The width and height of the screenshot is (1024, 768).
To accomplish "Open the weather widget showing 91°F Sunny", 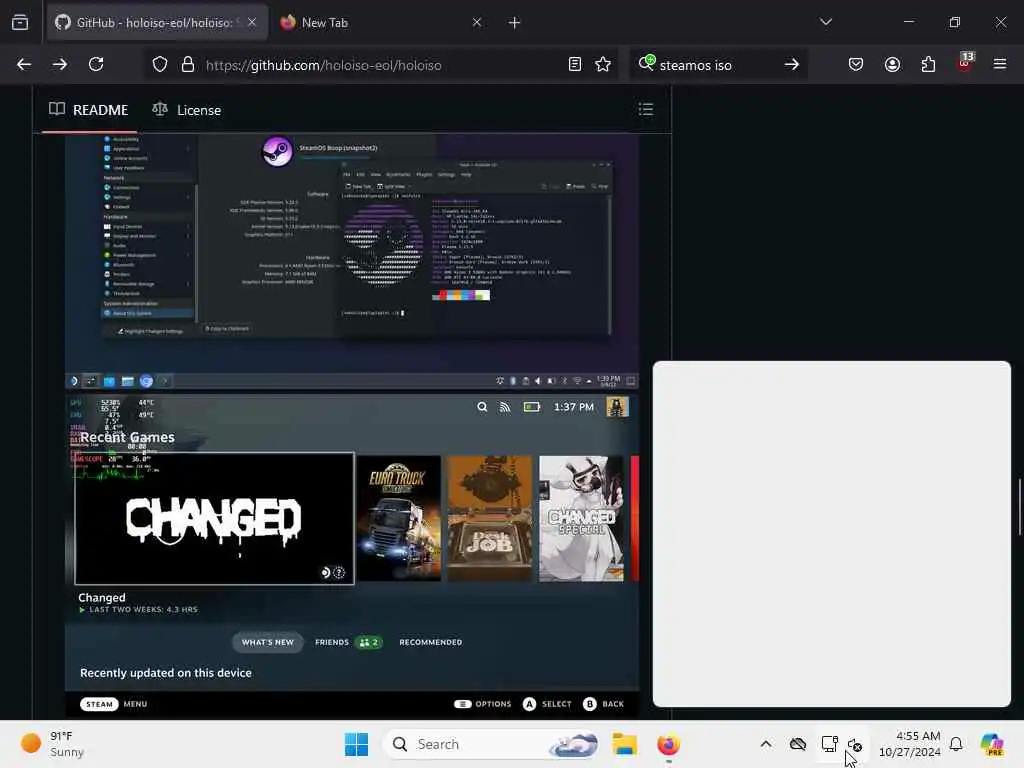I will pos(52,744).
